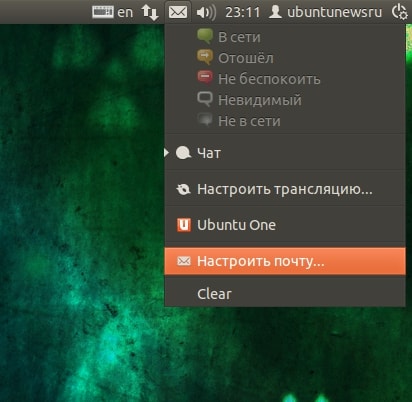Set status to 'Не беспокоить'

tap(285, 79)
